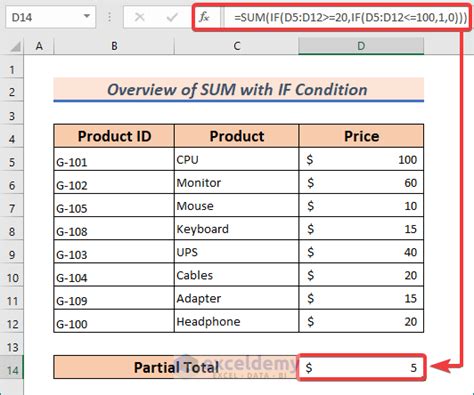This screenshot has height=395, width=474.
Task: Click the Headphone product cell
Action: tap(237, 321)
